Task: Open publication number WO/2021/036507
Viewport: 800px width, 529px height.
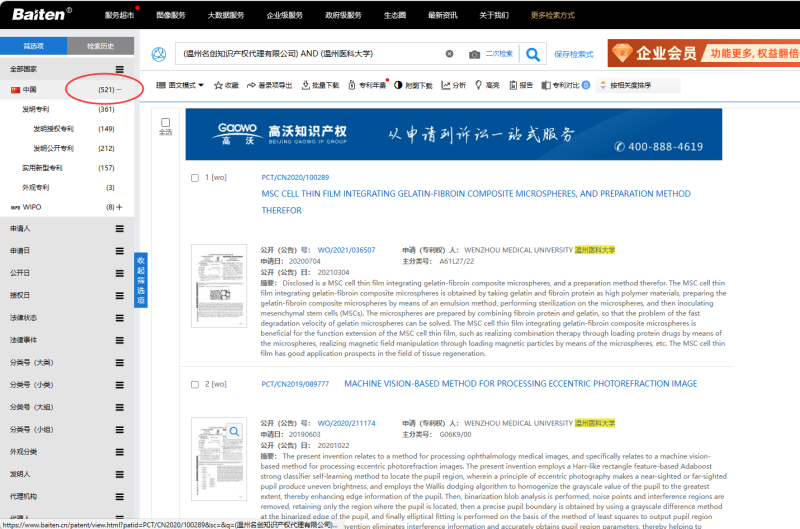Action: coord(346,250)
